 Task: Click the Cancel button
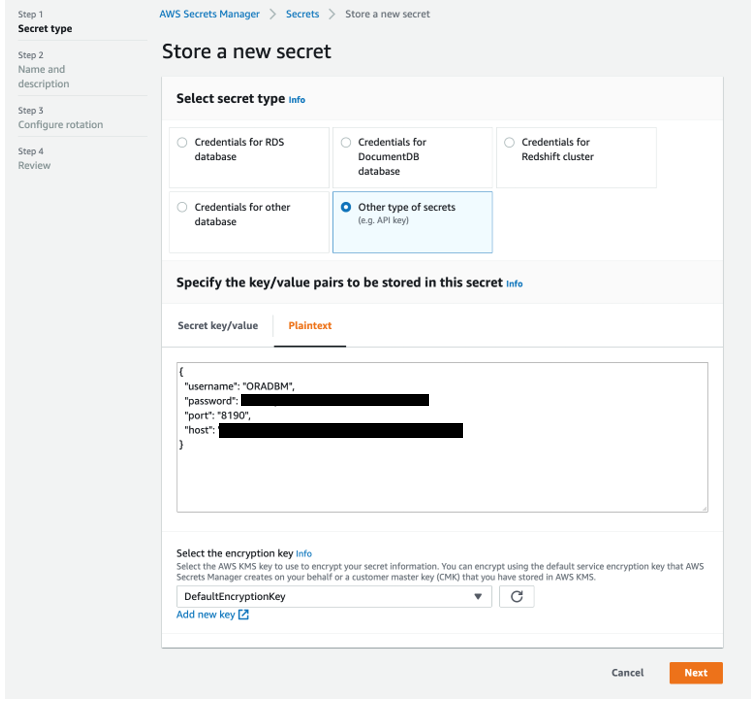tap(627, 673)
